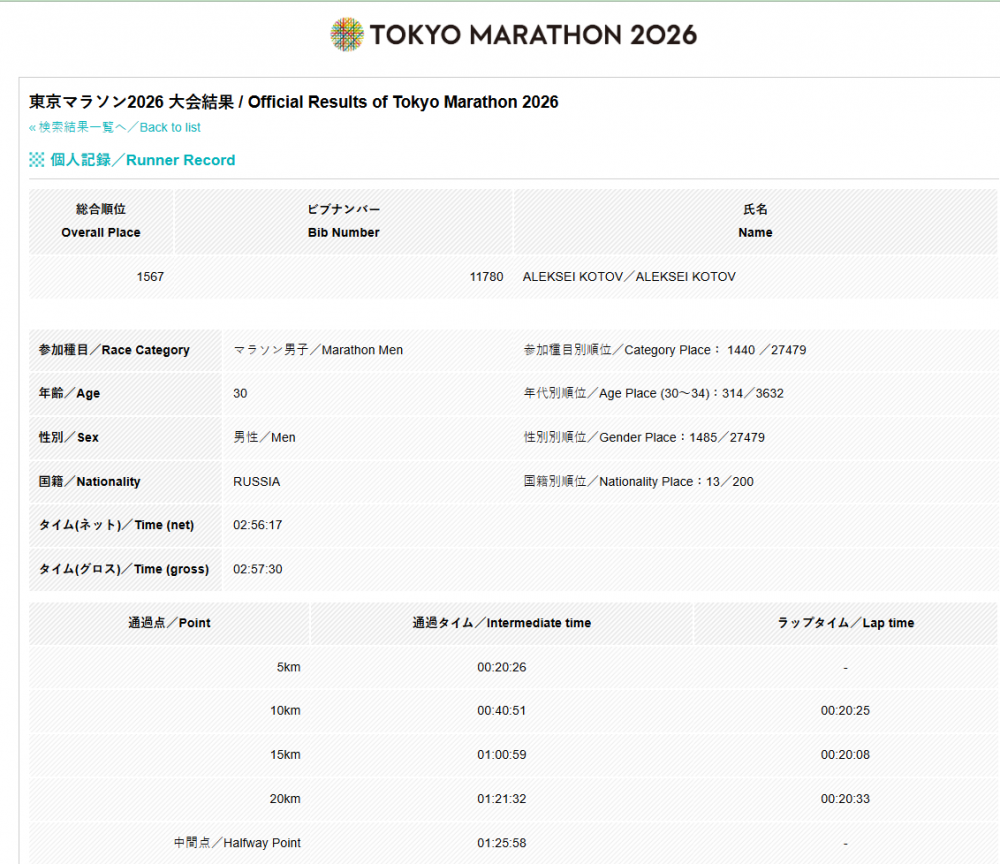This screenshot has height=864, width=1000.
Task: Click the Race Category row label
Action: tap(114, 350)
